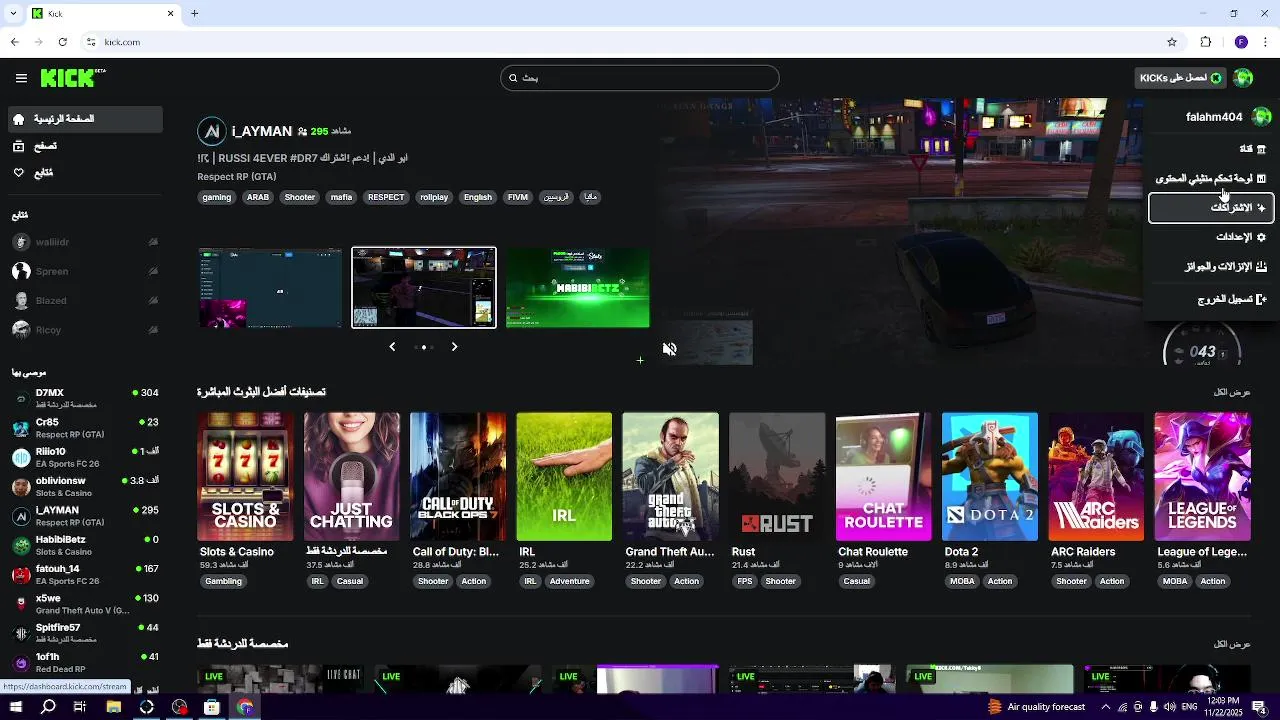This screenshot has height=720, width=1280.
Task: Open the Chat Roulette category card
Action: click(883, 477)
